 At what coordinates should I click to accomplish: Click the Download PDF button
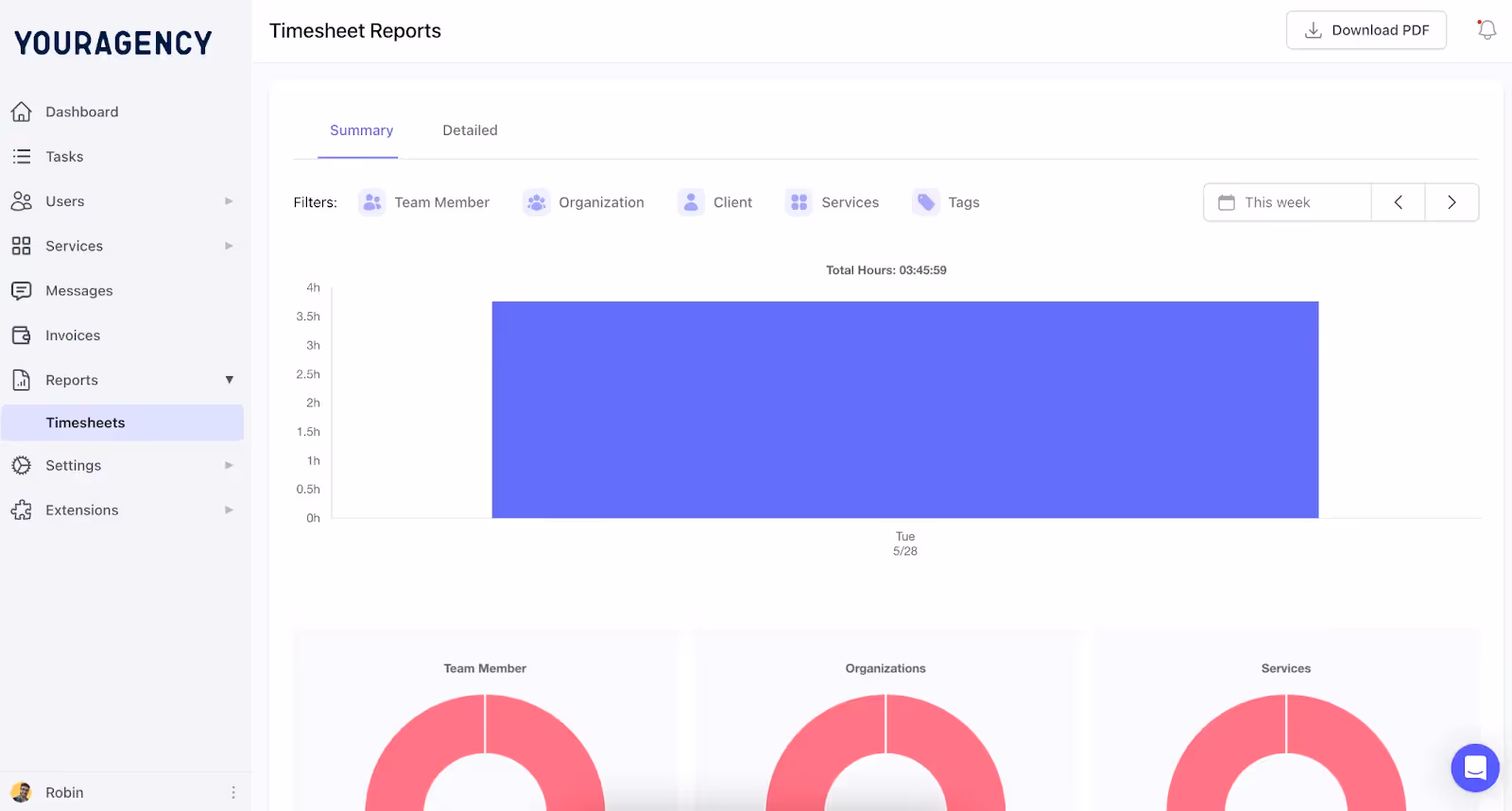(x=1366, y=30)
